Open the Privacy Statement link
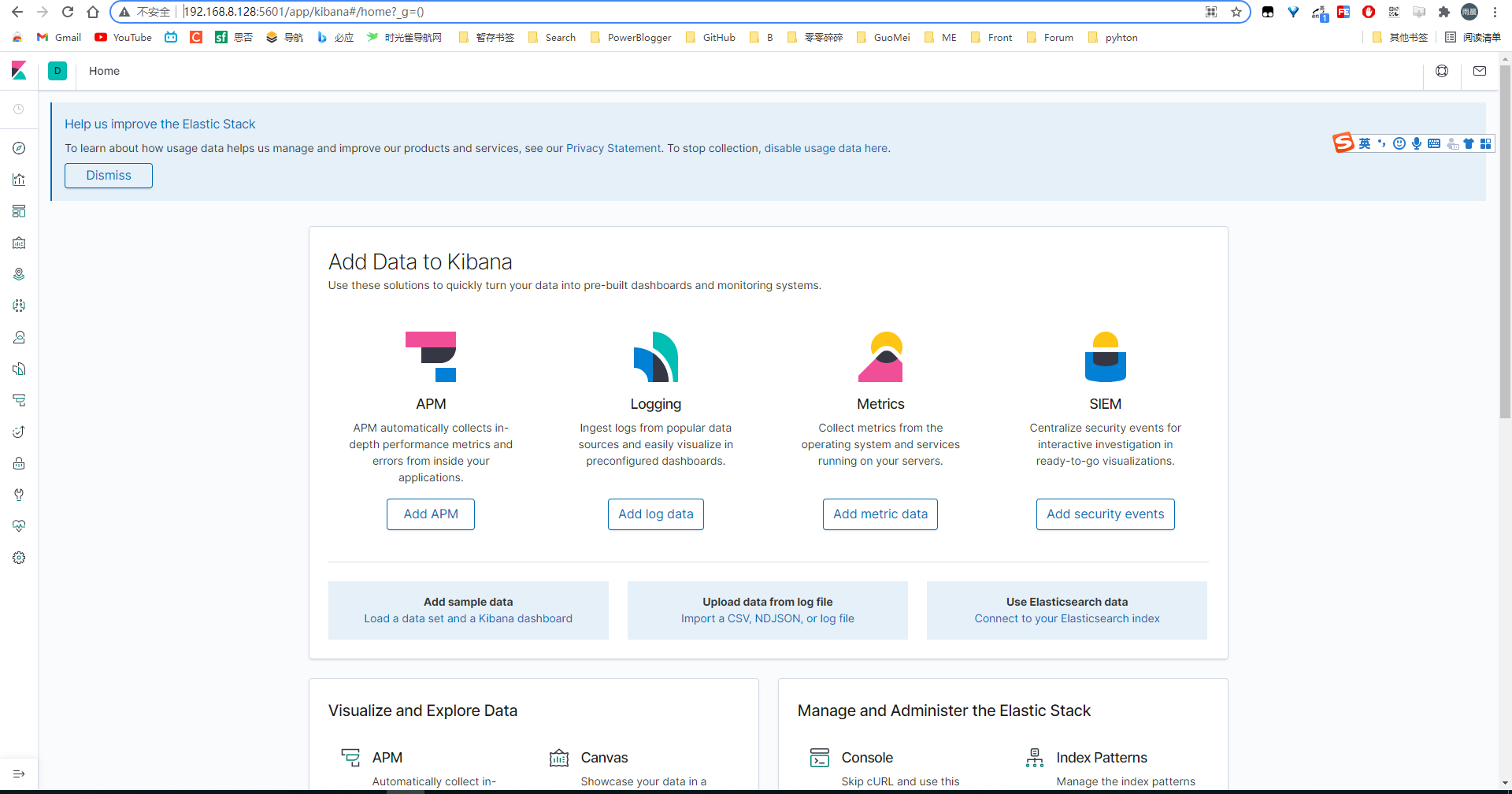Viewport: 1512px width, 794px height. point(613,148)
